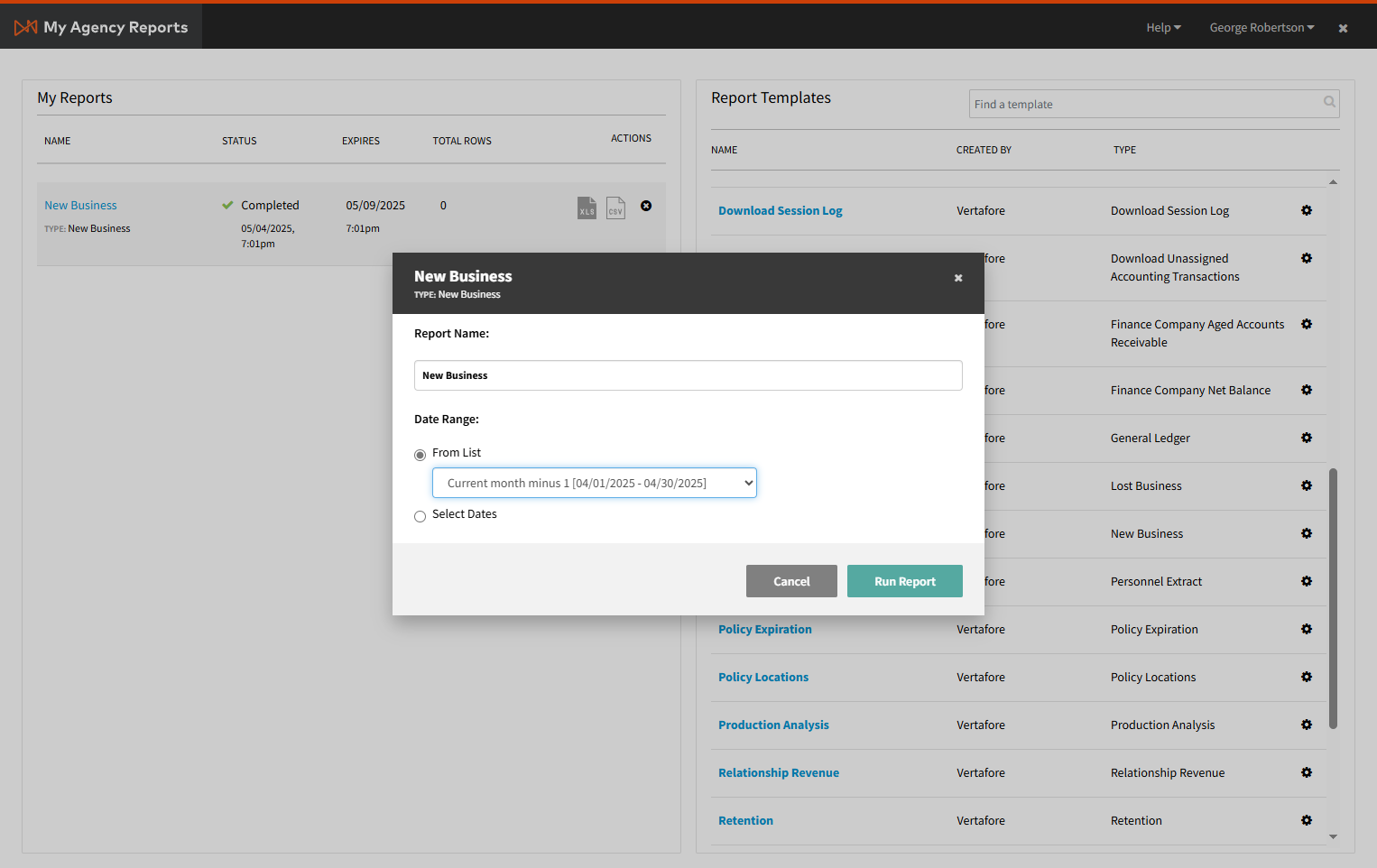Open the Policy Locations template link
The width and height of the screenshot is (1377, 868).
[763, 677]
